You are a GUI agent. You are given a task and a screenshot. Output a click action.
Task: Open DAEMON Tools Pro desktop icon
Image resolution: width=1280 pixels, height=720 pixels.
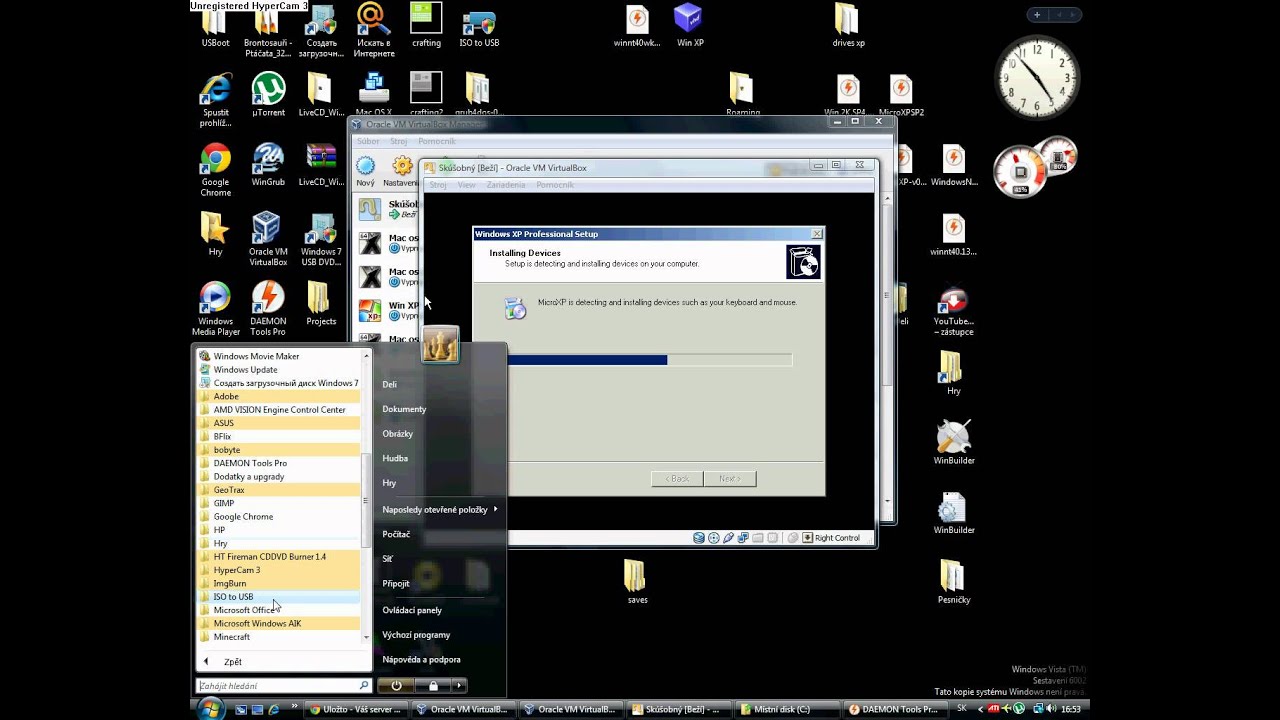tap(268, 309)
